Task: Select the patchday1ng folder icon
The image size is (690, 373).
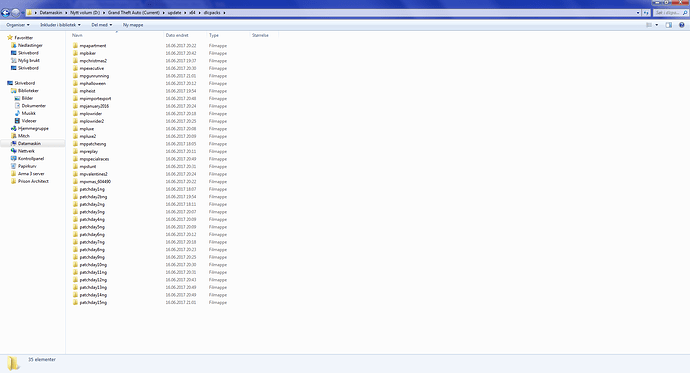Action: (75, 189)
